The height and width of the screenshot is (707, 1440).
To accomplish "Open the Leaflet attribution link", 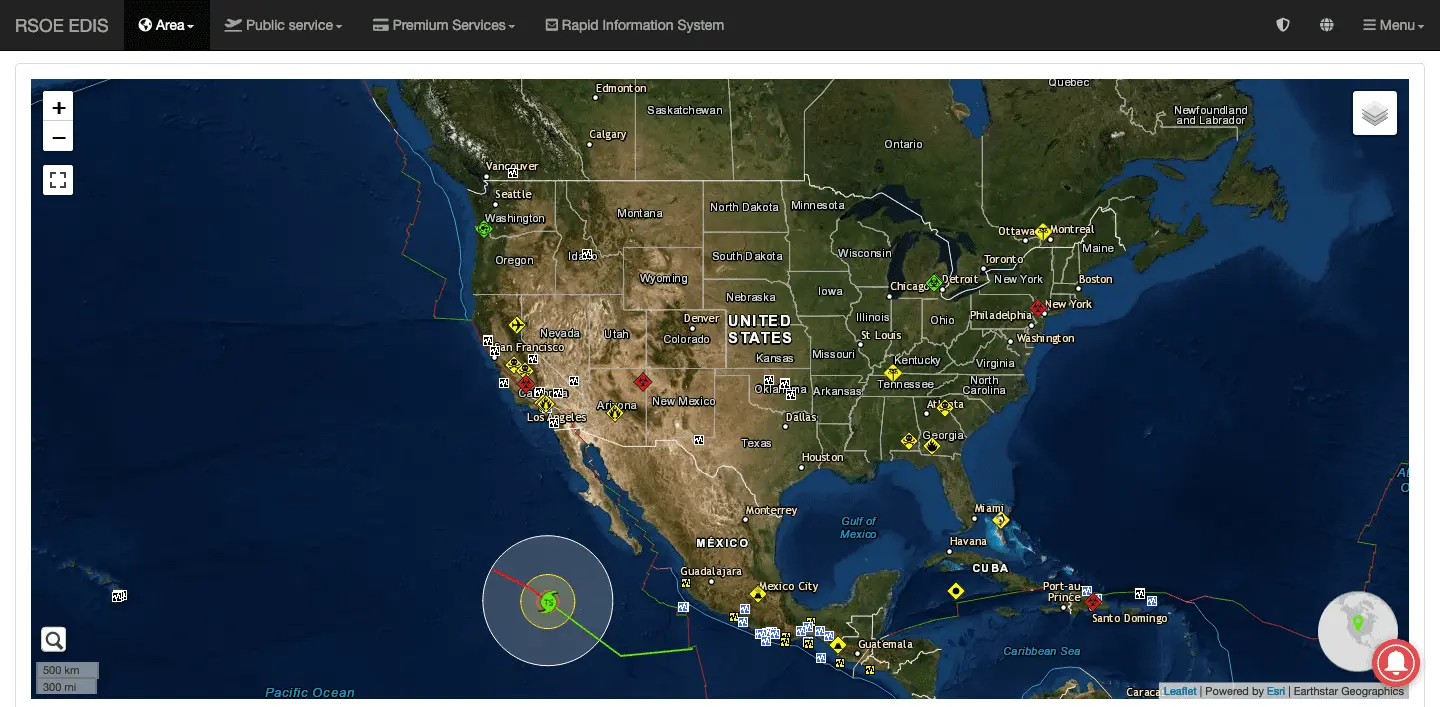I will pos(1179,691).
